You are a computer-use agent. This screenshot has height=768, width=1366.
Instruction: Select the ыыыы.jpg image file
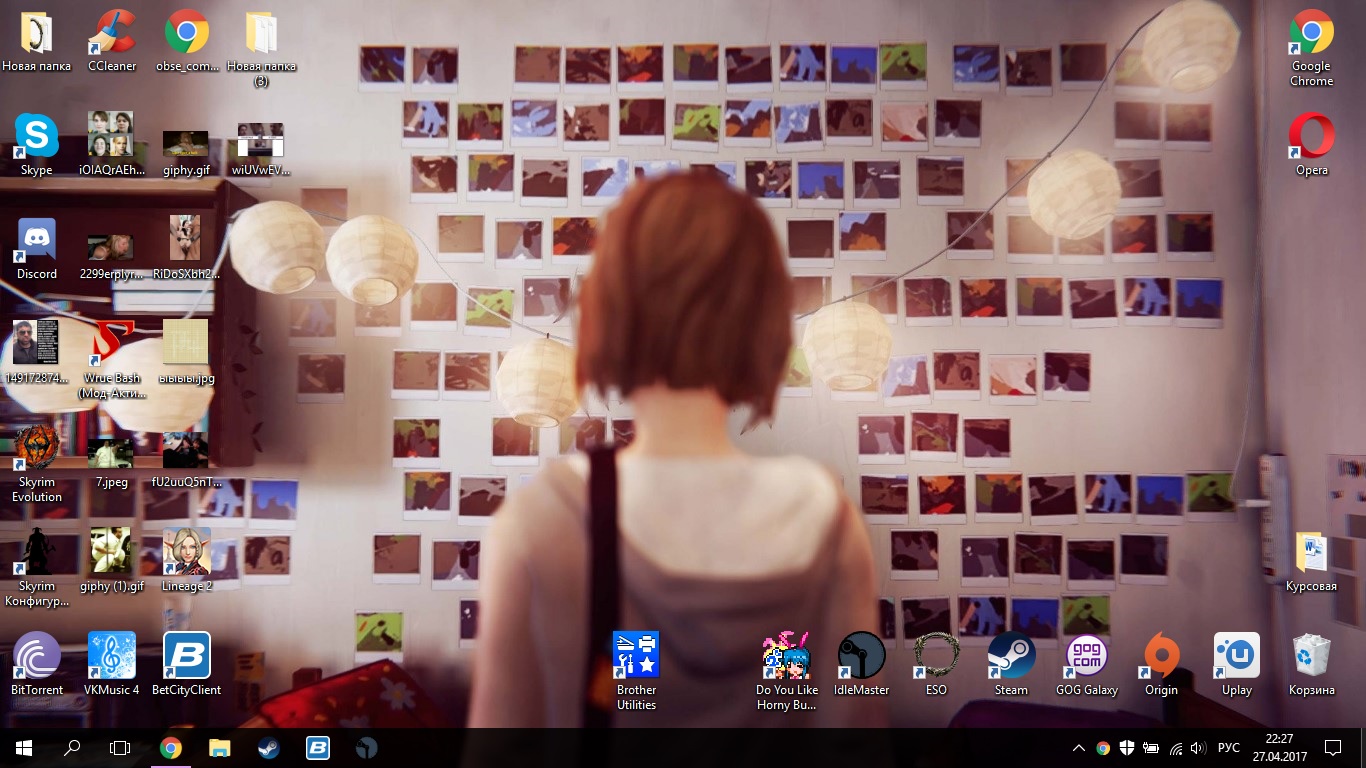187,352
